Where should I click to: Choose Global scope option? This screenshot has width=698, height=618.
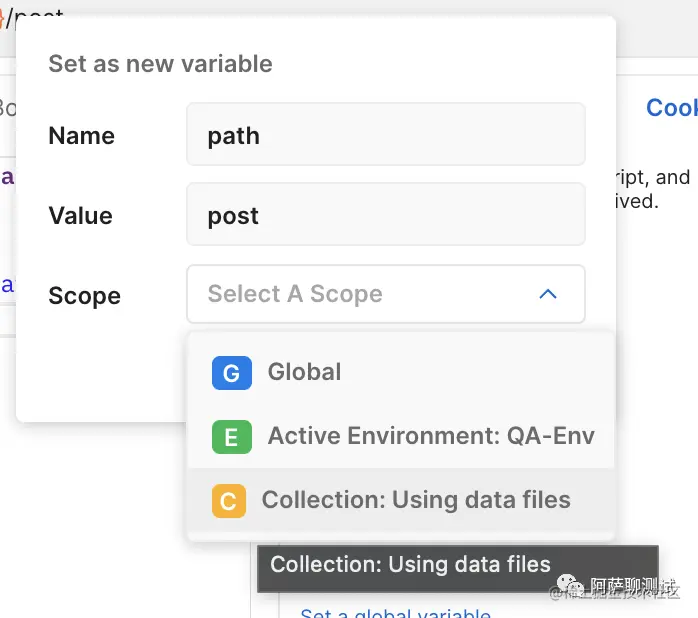(401, 372)
